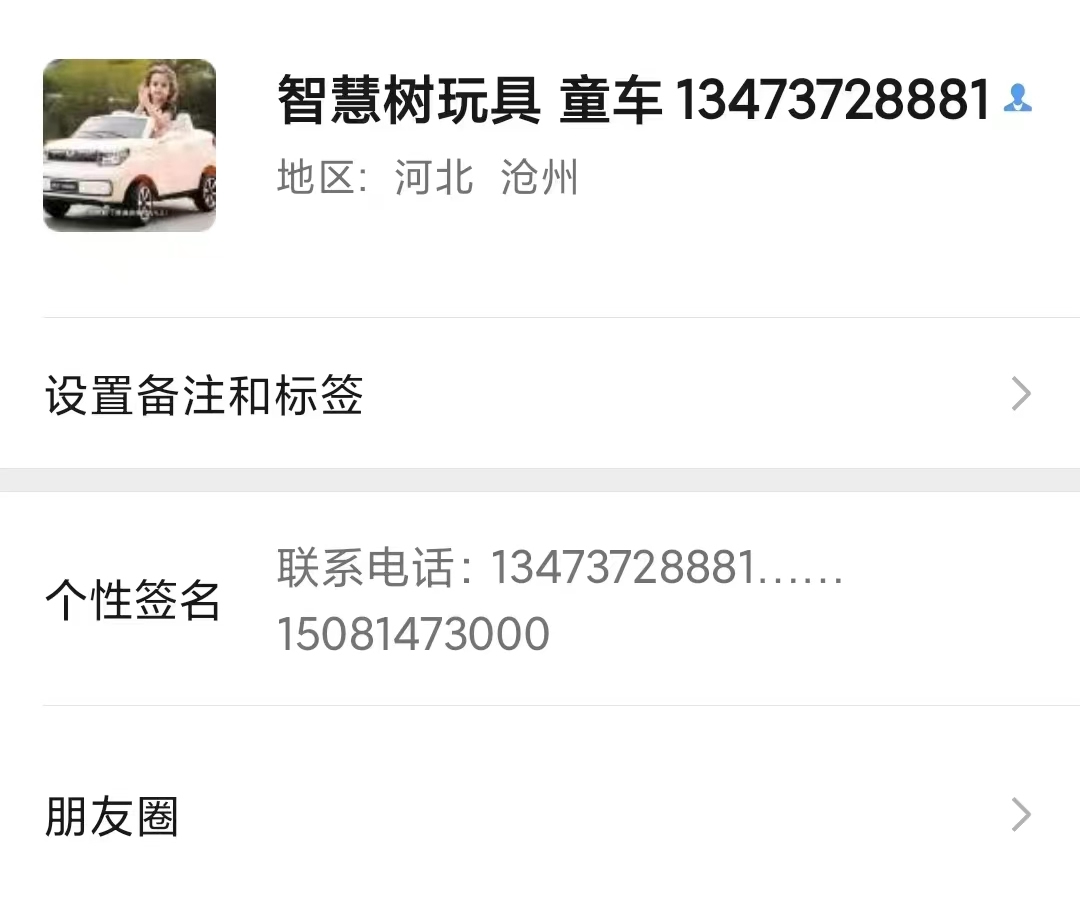Expand the 朋友圈 row arrow
Screen dimensions: 1080x913
1021,815
